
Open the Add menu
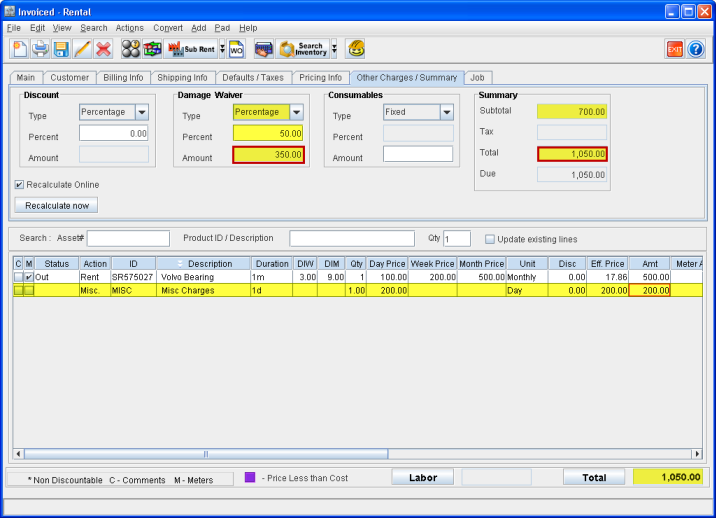pyautogui.click(x=198, y=28)
